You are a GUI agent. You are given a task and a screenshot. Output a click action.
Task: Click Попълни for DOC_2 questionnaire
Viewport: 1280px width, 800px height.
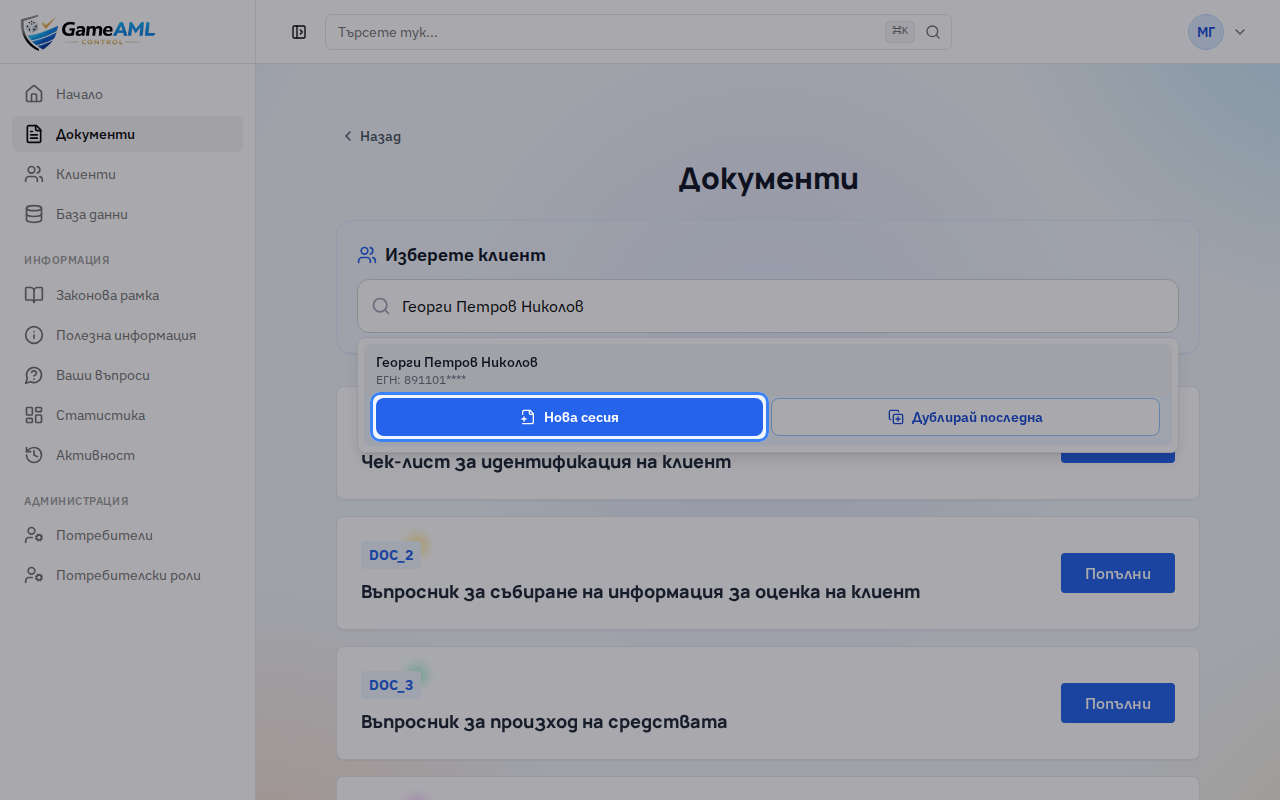(1117, 573)
